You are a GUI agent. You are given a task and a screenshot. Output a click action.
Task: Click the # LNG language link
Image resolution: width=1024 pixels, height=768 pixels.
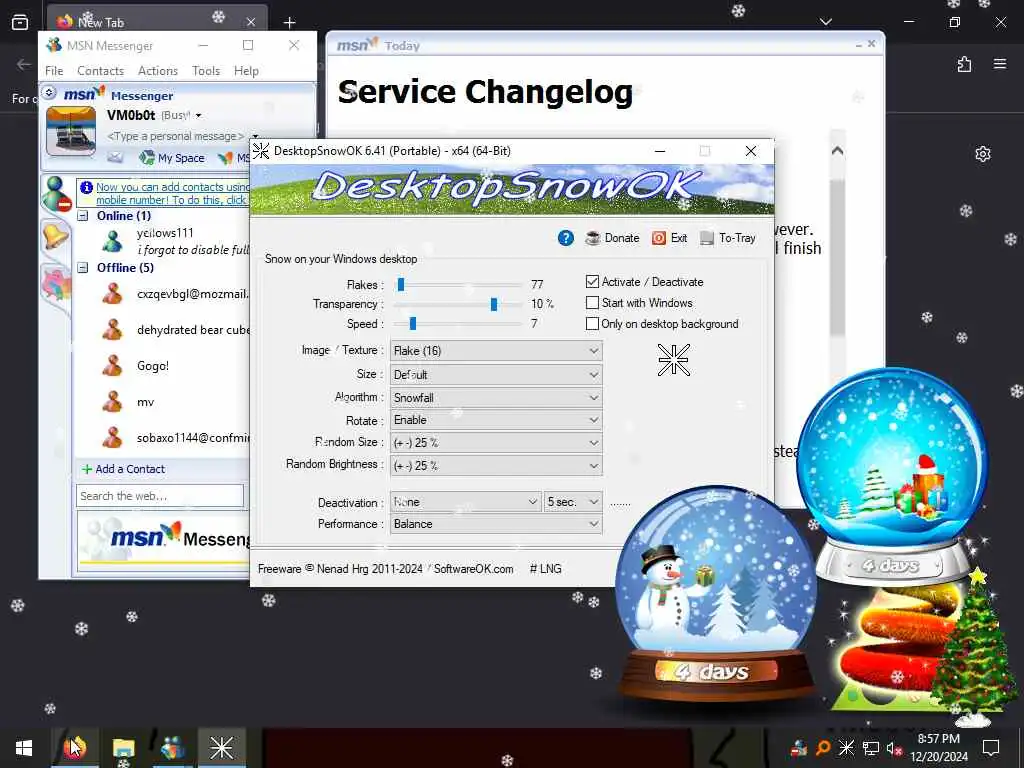point(545,569)
